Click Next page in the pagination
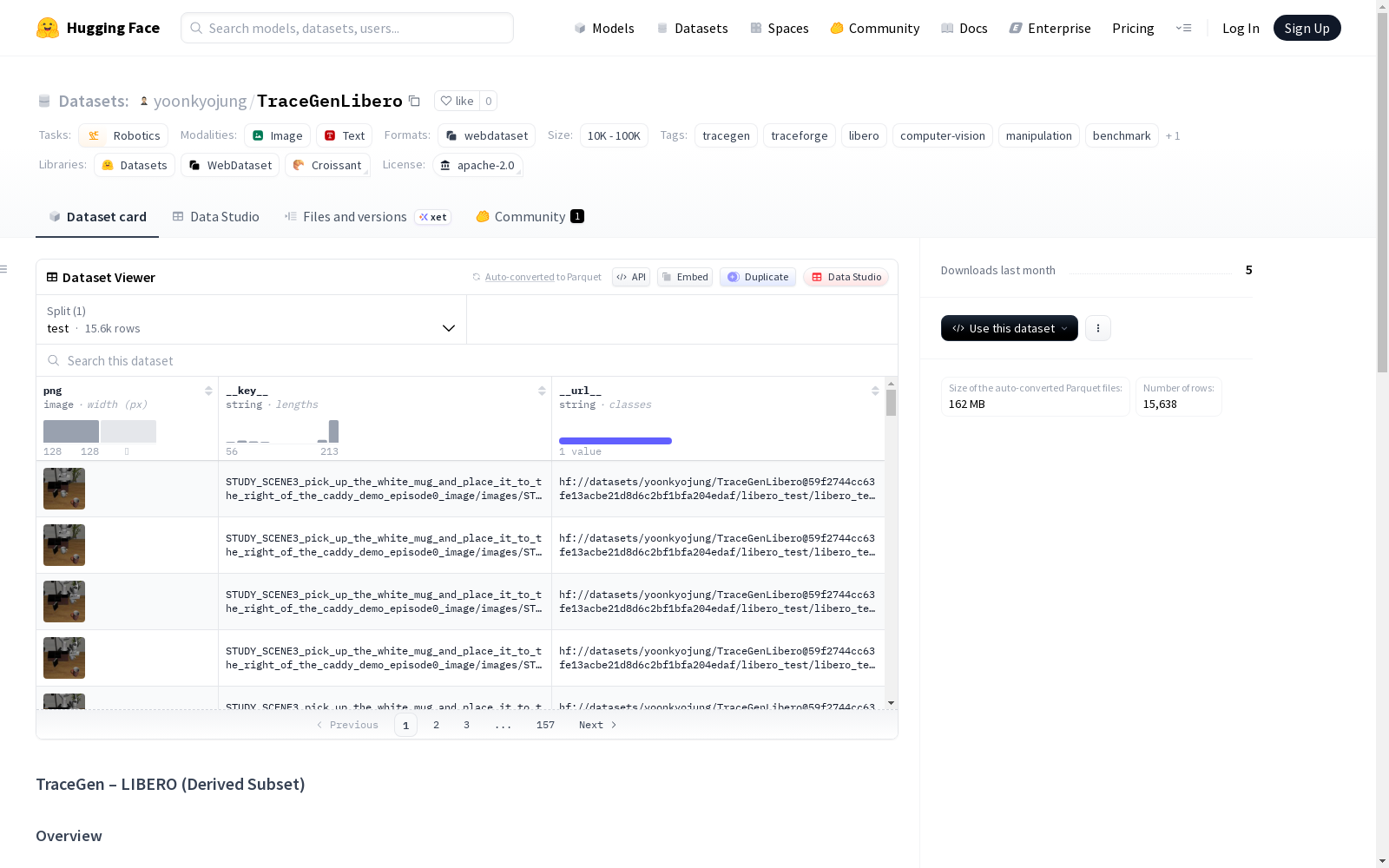The image size is (1389, 868). click(598, 725)
